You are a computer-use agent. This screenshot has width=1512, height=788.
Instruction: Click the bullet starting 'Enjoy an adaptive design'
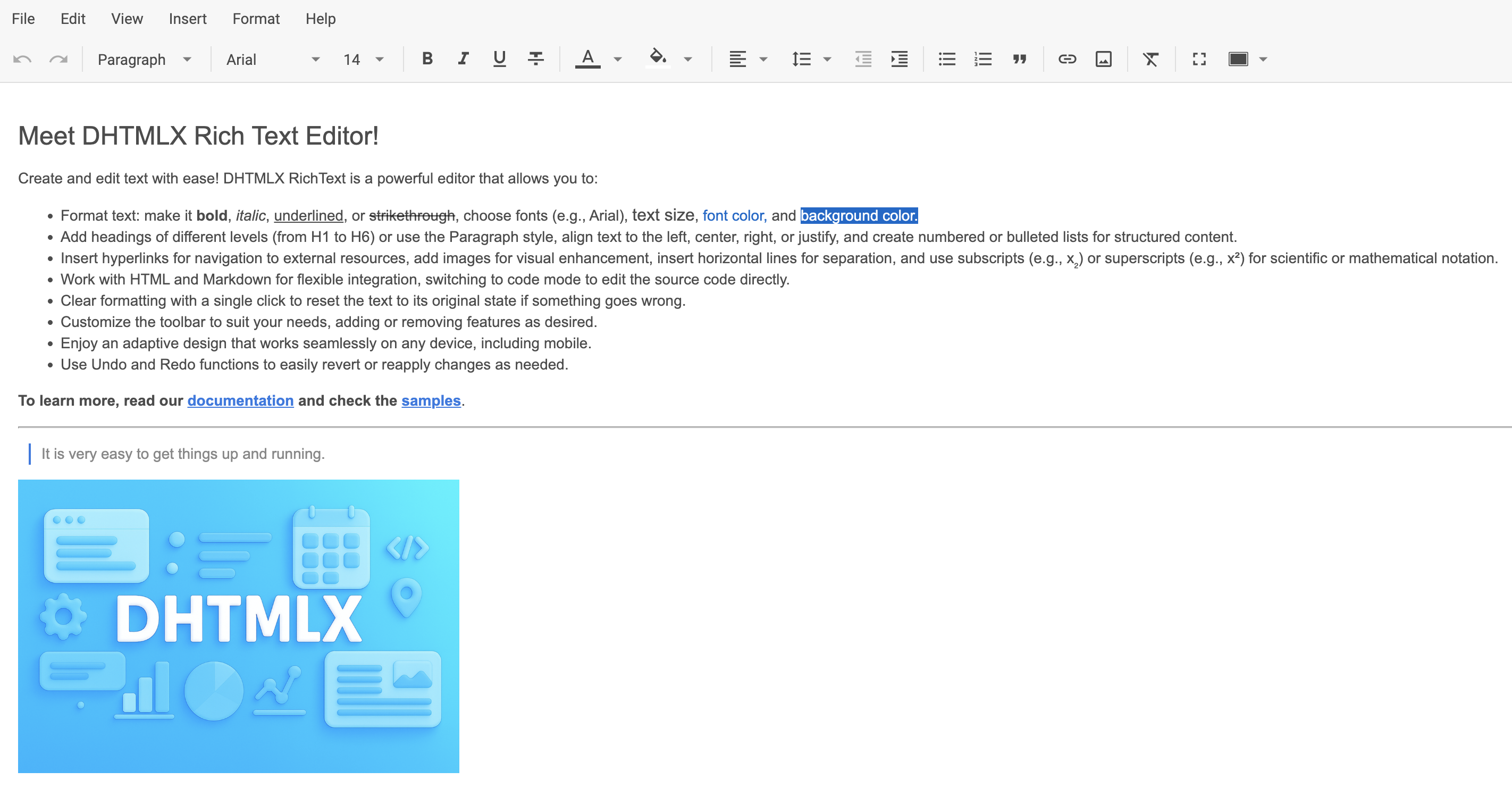tap(326, 343)
